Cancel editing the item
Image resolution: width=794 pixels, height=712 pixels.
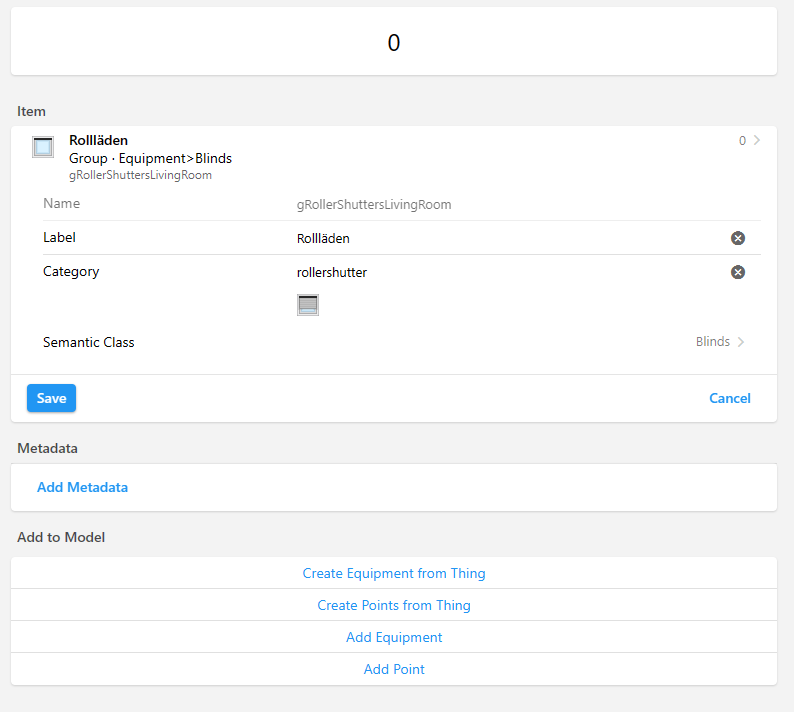click(x=729, y=398)
